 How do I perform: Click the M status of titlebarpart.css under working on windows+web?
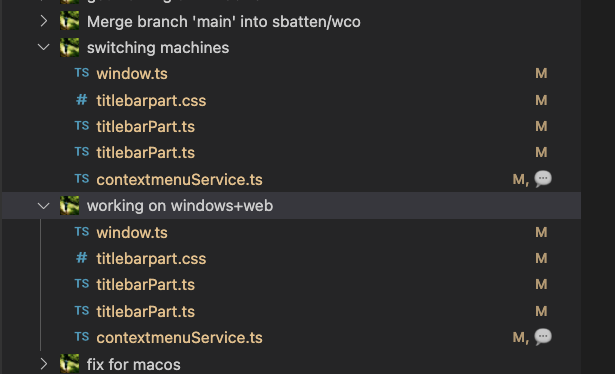click(541, 258)
